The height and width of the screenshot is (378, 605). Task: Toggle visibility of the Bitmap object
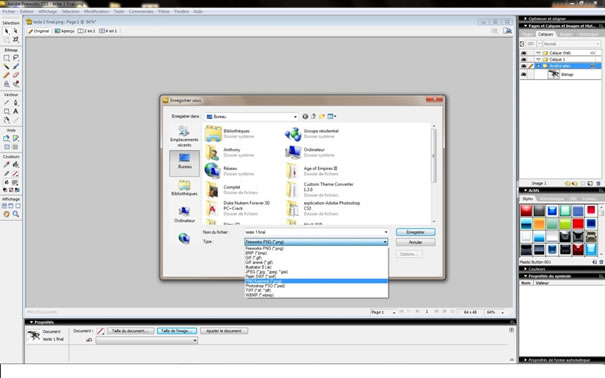coord(524,74)
